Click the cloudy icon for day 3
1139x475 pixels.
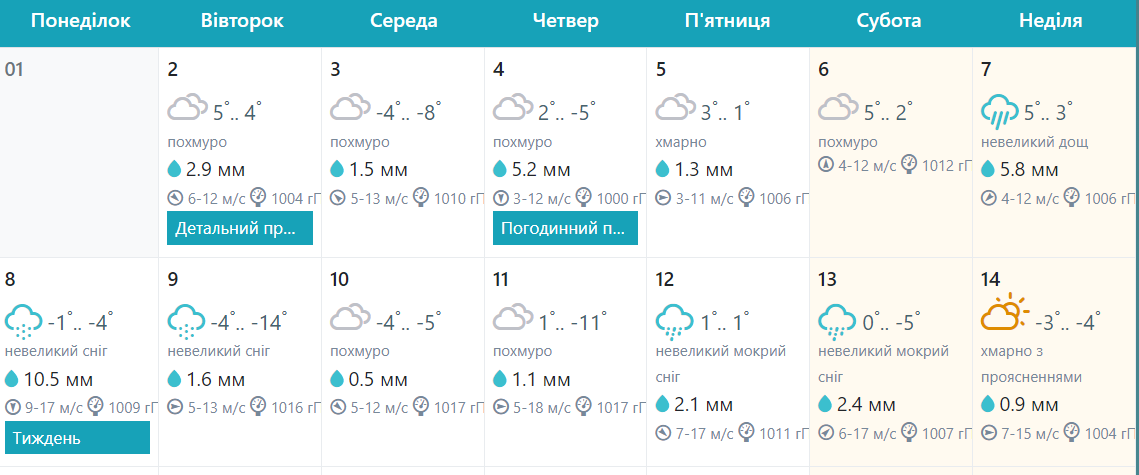tap(350, 109)
